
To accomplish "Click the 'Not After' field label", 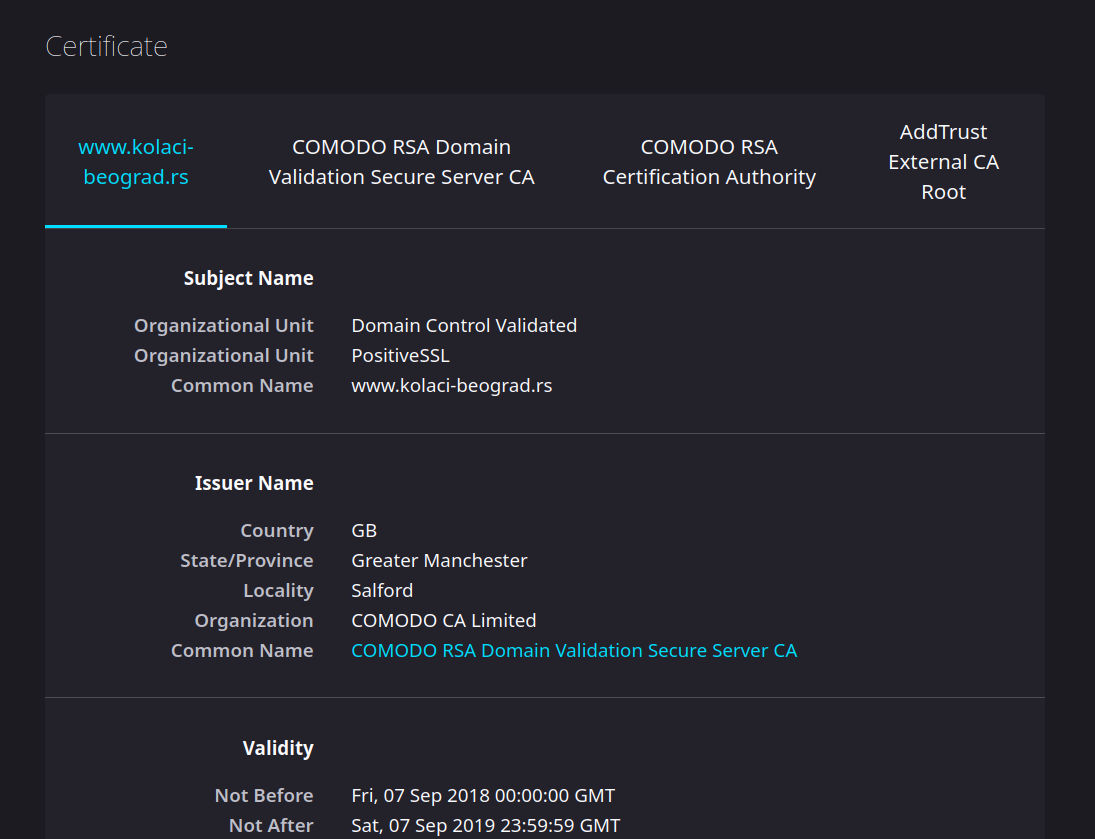I will (271, 826).
